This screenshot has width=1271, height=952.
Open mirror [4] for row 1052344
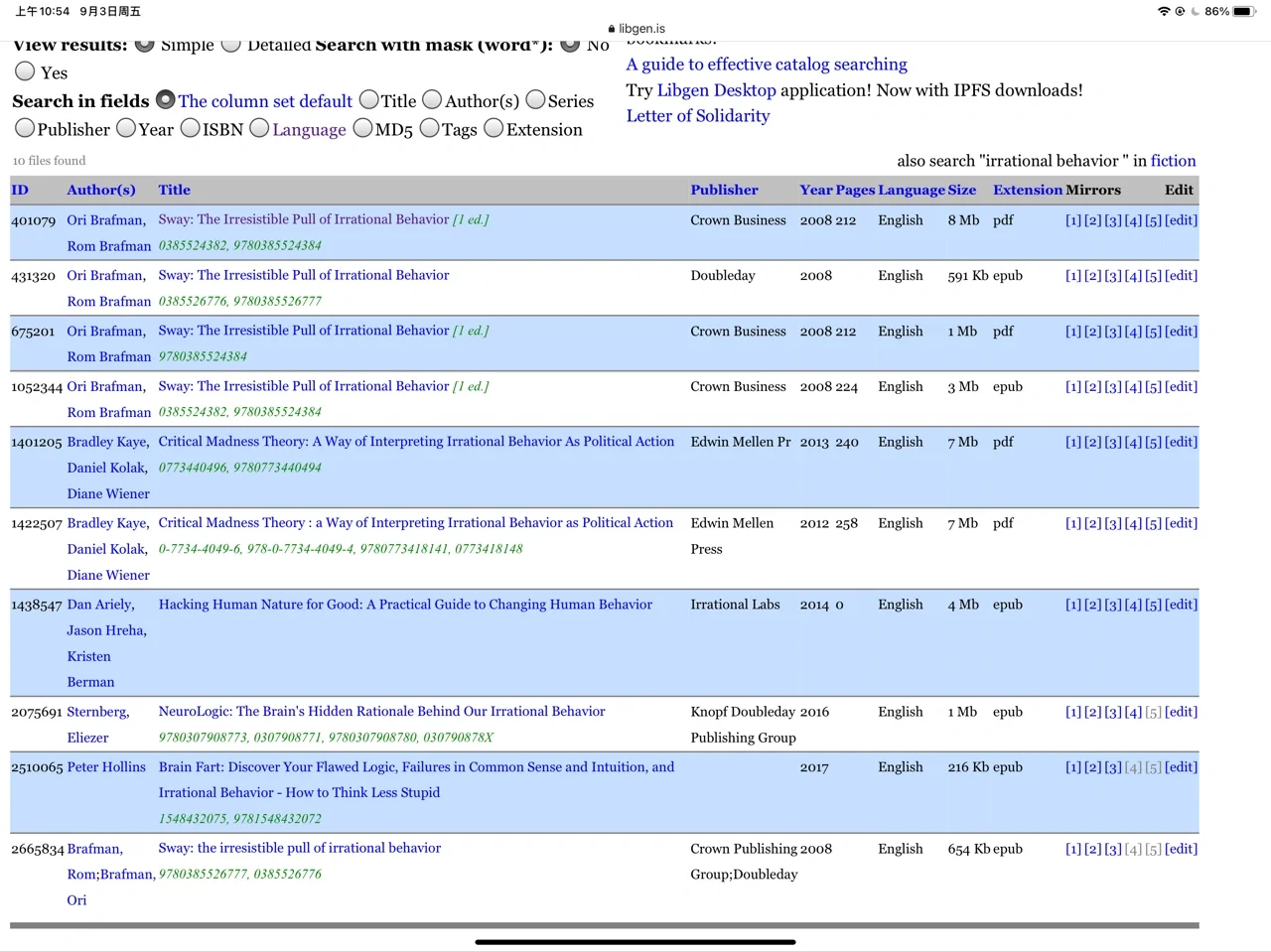[1133, 387]
